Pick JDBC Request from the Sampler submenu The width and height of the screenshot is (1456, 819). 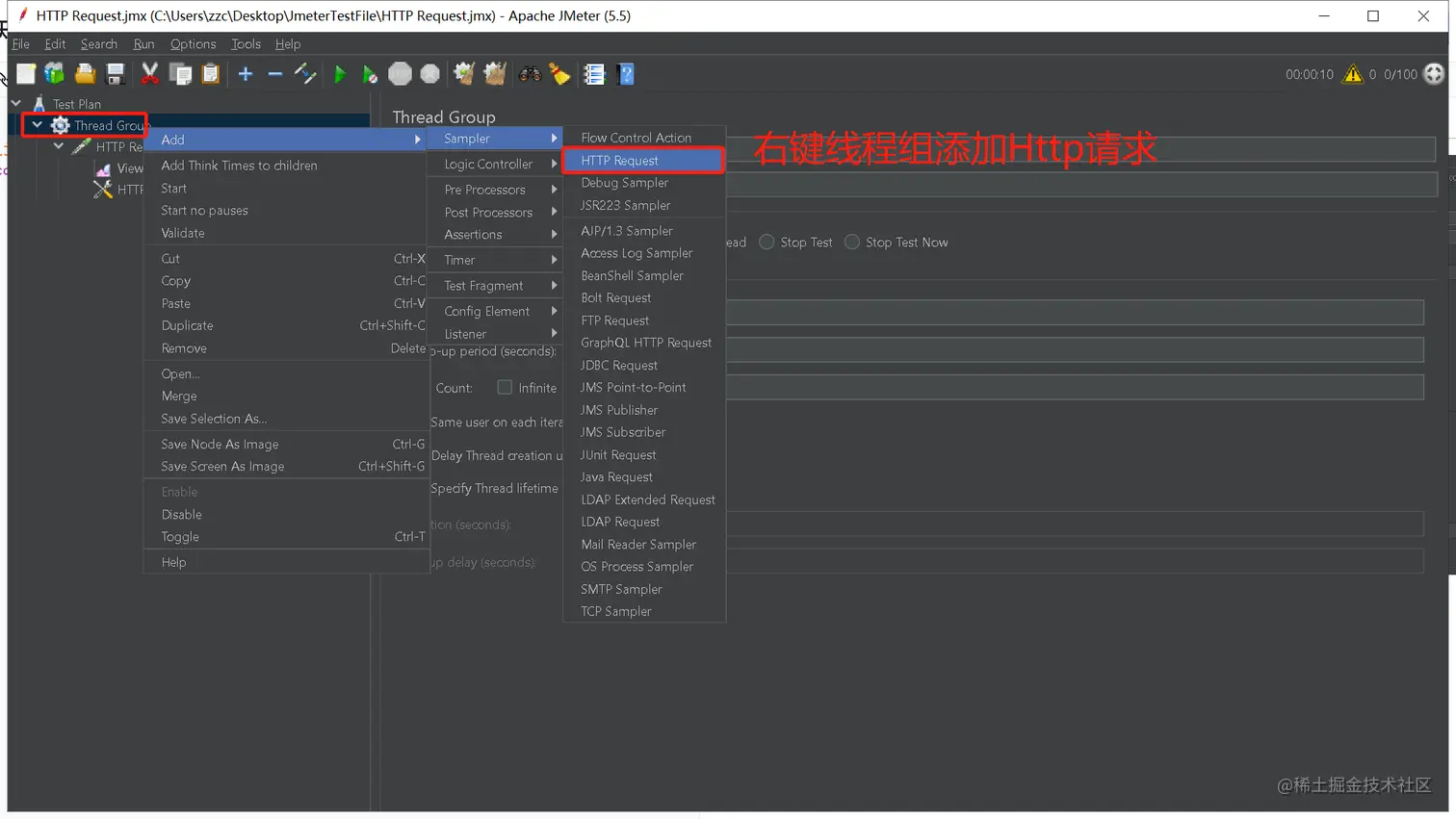(x=644, y=366)
